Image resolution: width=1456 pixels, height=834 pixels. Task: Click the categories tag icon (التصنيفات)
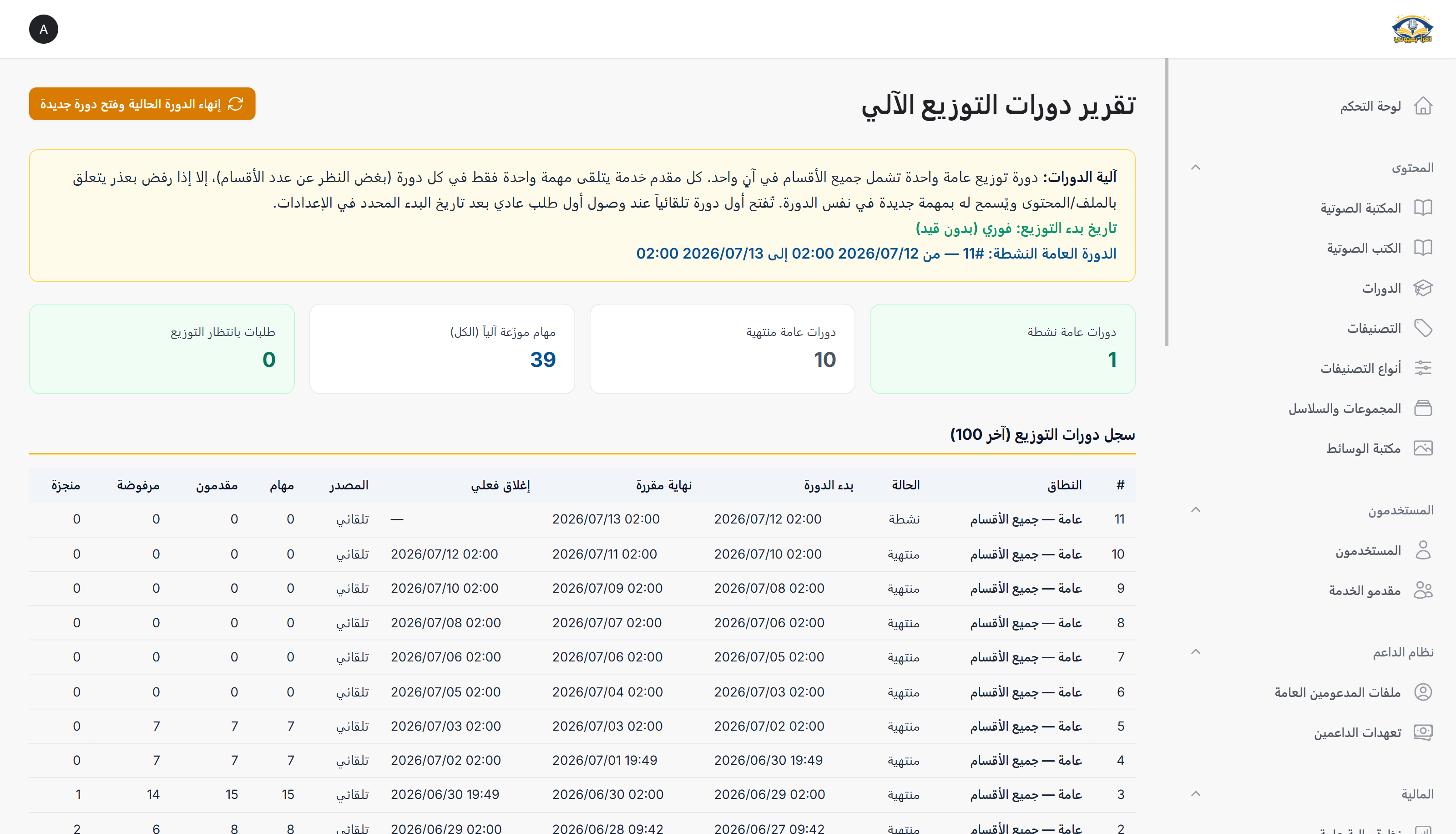click(1423, 328)
